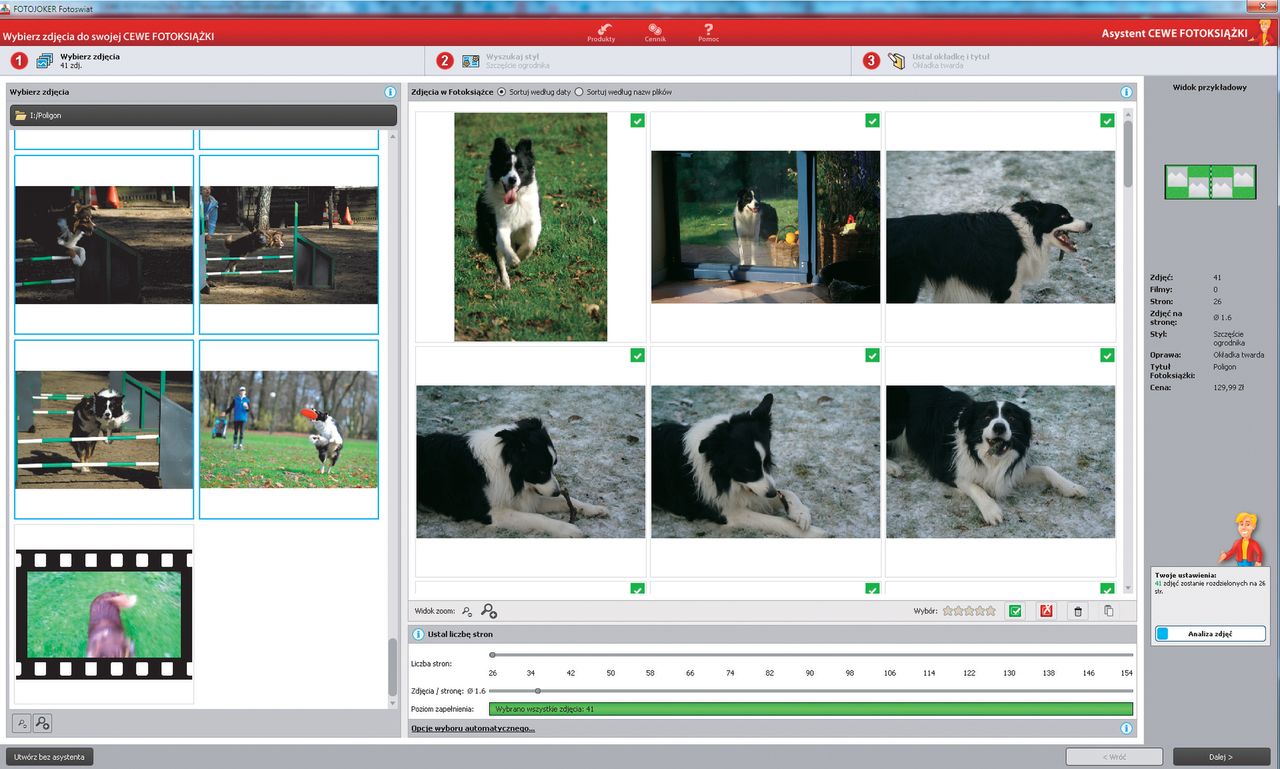Click the Liczba stron slider handle
The width and height of the screenshot is (1280, 769).
pyautogui.click(x=492, y=654)
